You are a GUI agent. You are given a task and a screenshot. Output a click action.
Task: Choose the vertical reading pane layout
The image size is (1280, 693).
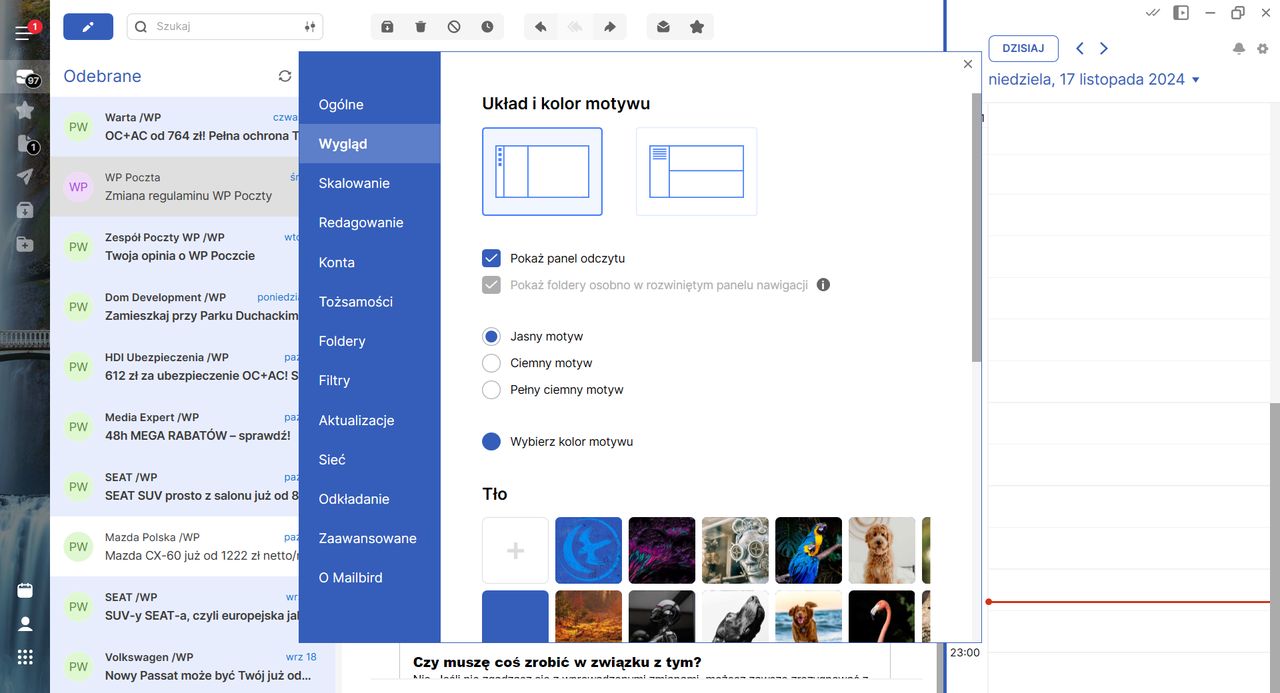[x=542, y=171]
